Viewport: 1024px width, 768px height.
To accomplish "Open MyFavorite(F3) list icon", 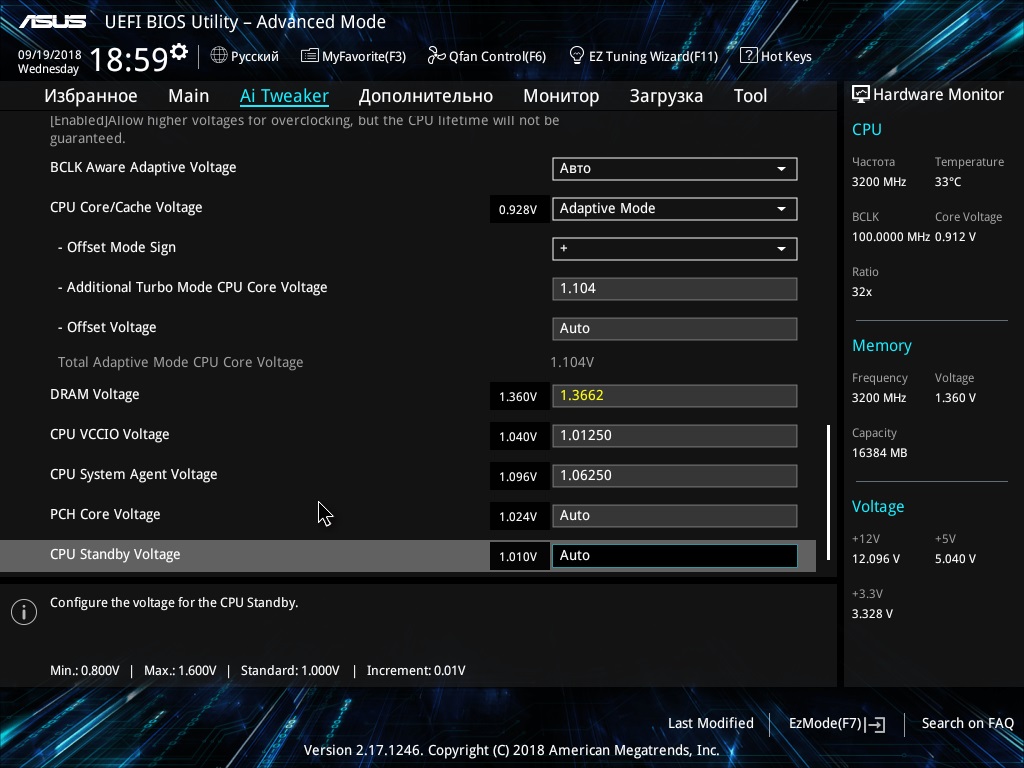I will click(309, 56).
